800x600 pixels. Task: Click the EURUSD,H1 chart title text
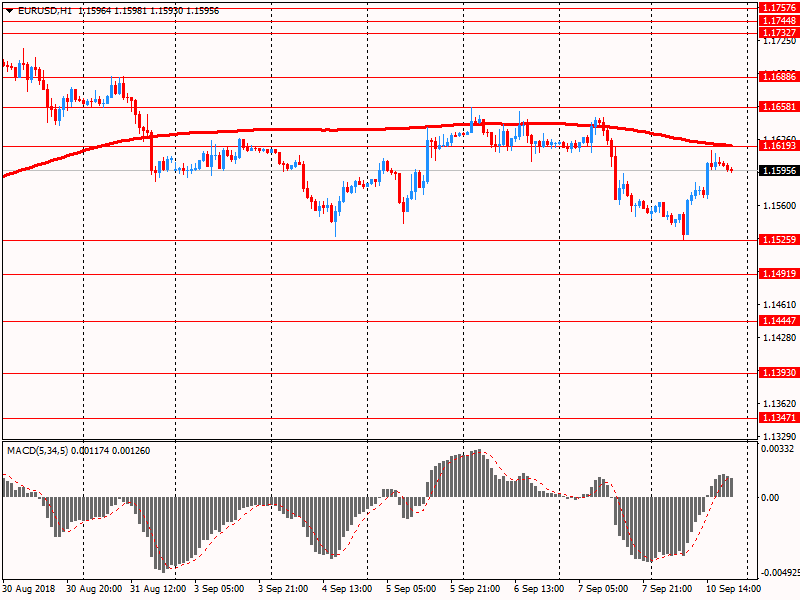click(x=45, y=10)
